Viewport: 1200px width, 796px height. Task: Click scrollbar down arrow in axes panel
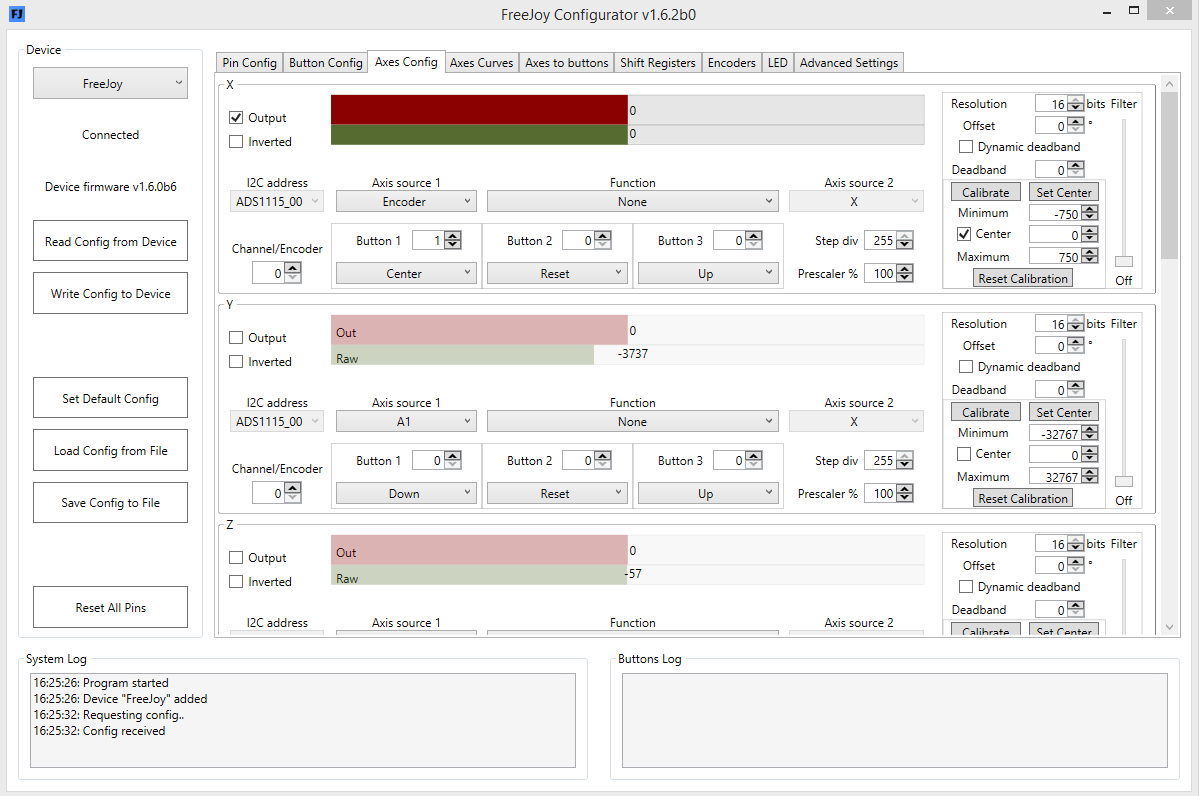click(1169, 626)
